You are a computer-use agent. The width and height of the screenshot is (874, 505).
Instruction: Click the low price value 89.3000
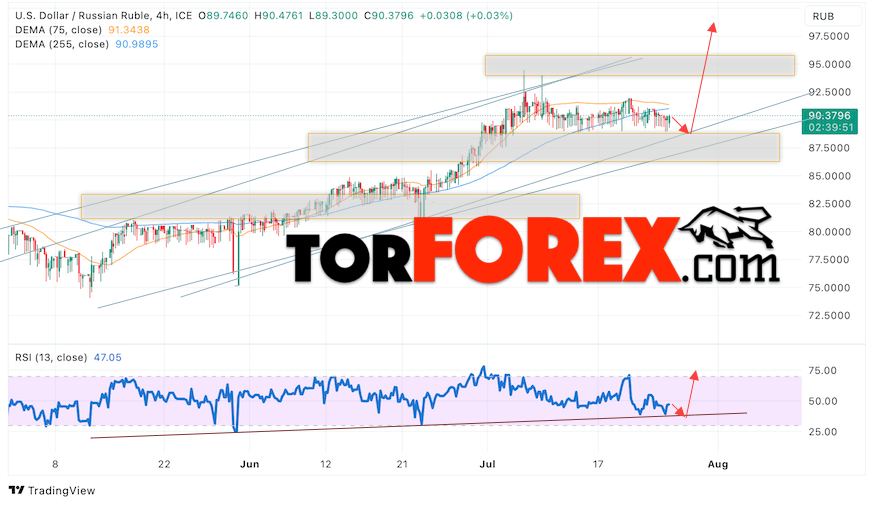click(x=336, y=16)
